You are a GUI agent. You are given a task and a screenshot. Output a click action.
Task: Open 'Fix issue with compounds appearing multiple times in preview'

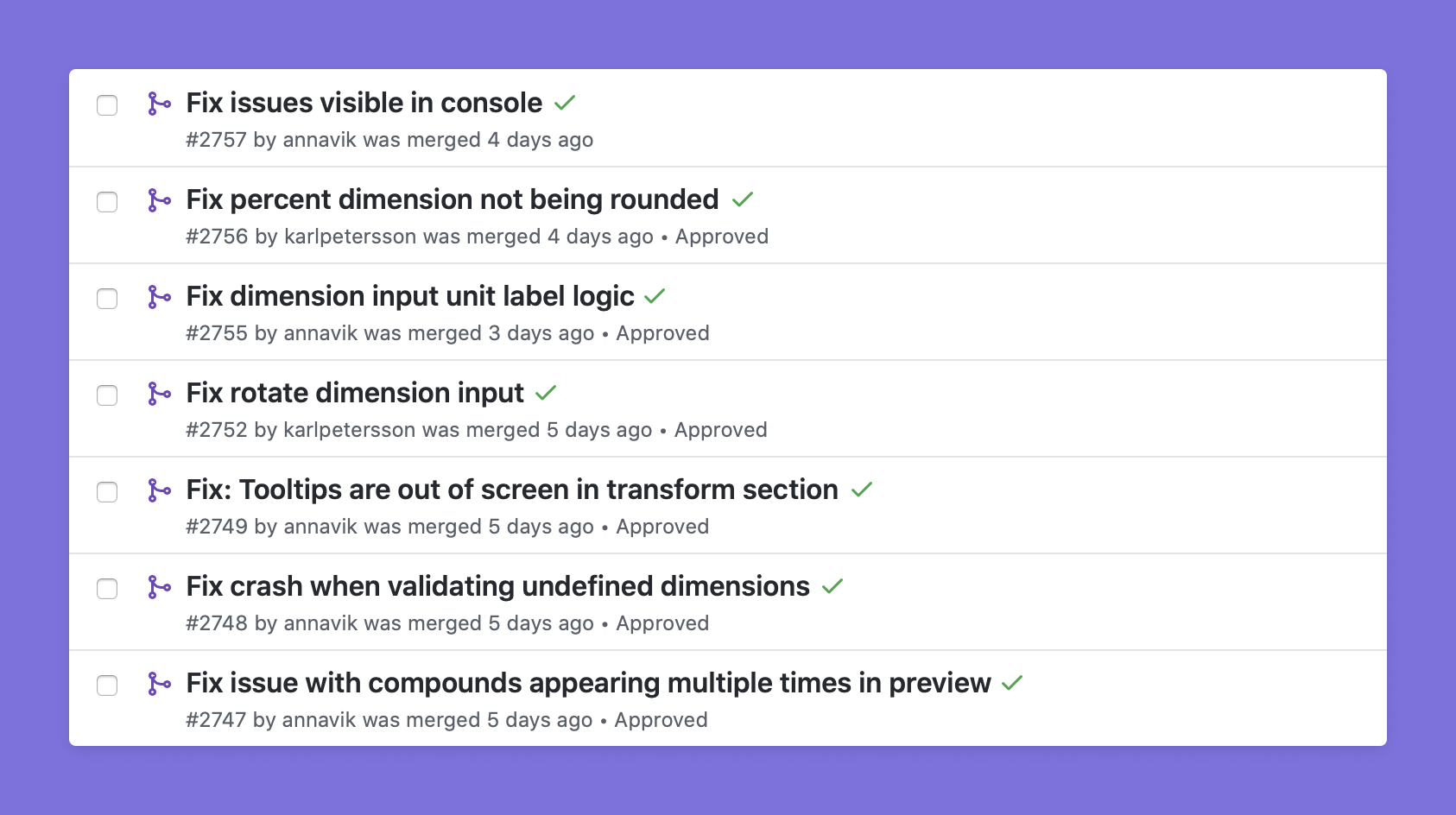click(589, 683)
